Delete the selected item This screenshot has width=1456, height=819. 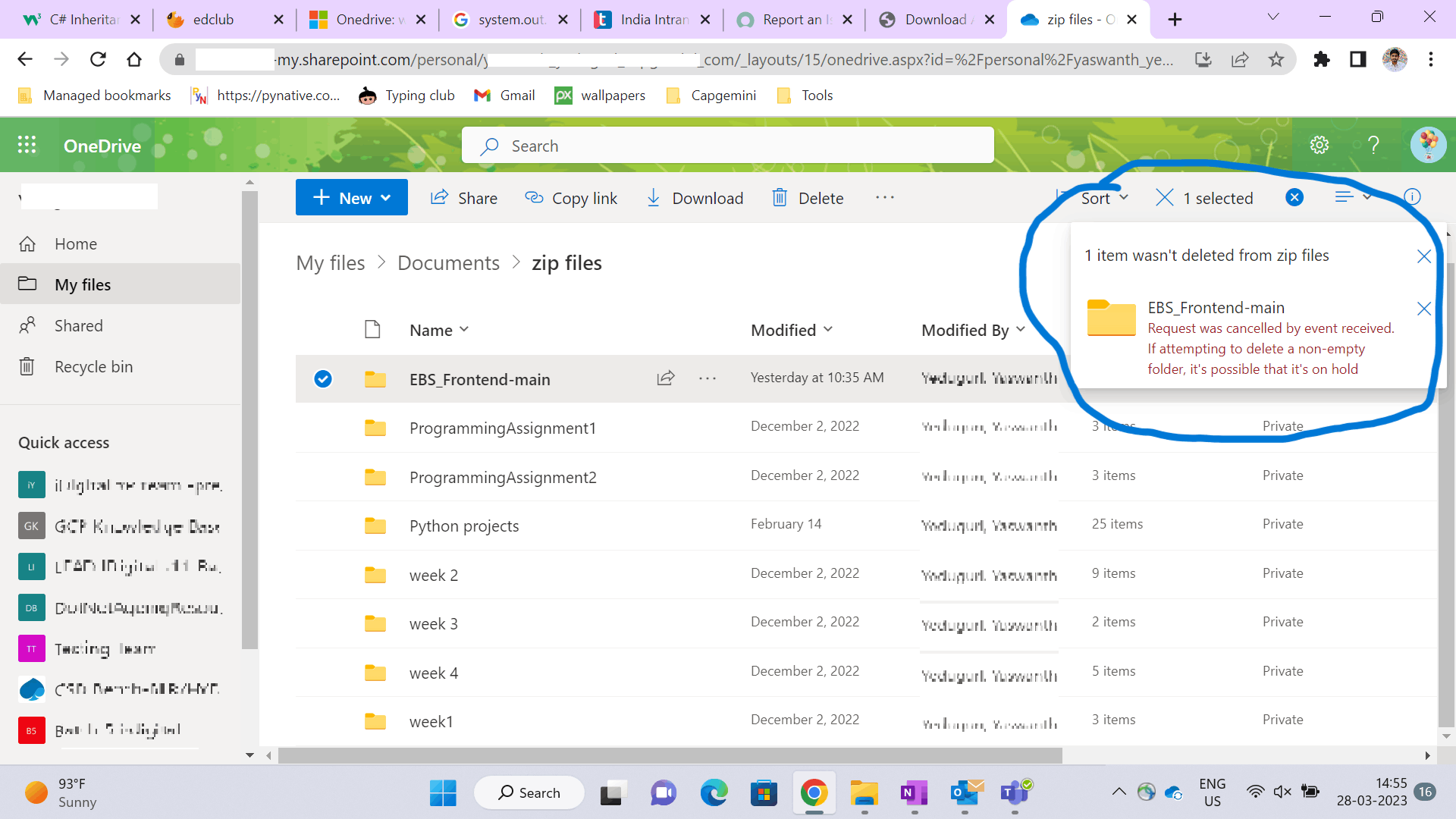pyautogui.click(x=808, y=197)
